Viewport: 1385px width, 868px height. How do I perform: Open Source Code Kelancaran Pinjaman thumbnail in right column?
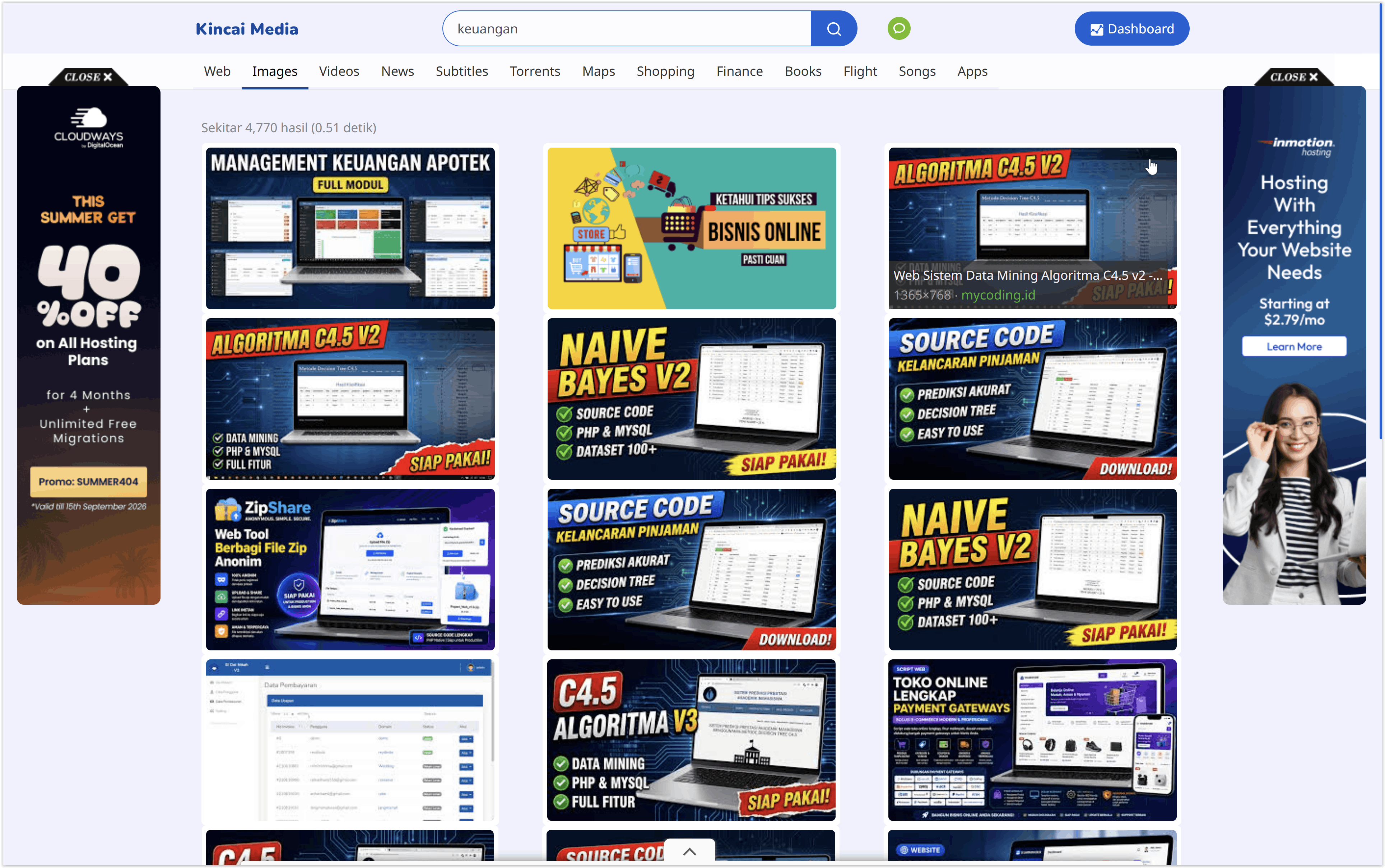[1032, 398]
